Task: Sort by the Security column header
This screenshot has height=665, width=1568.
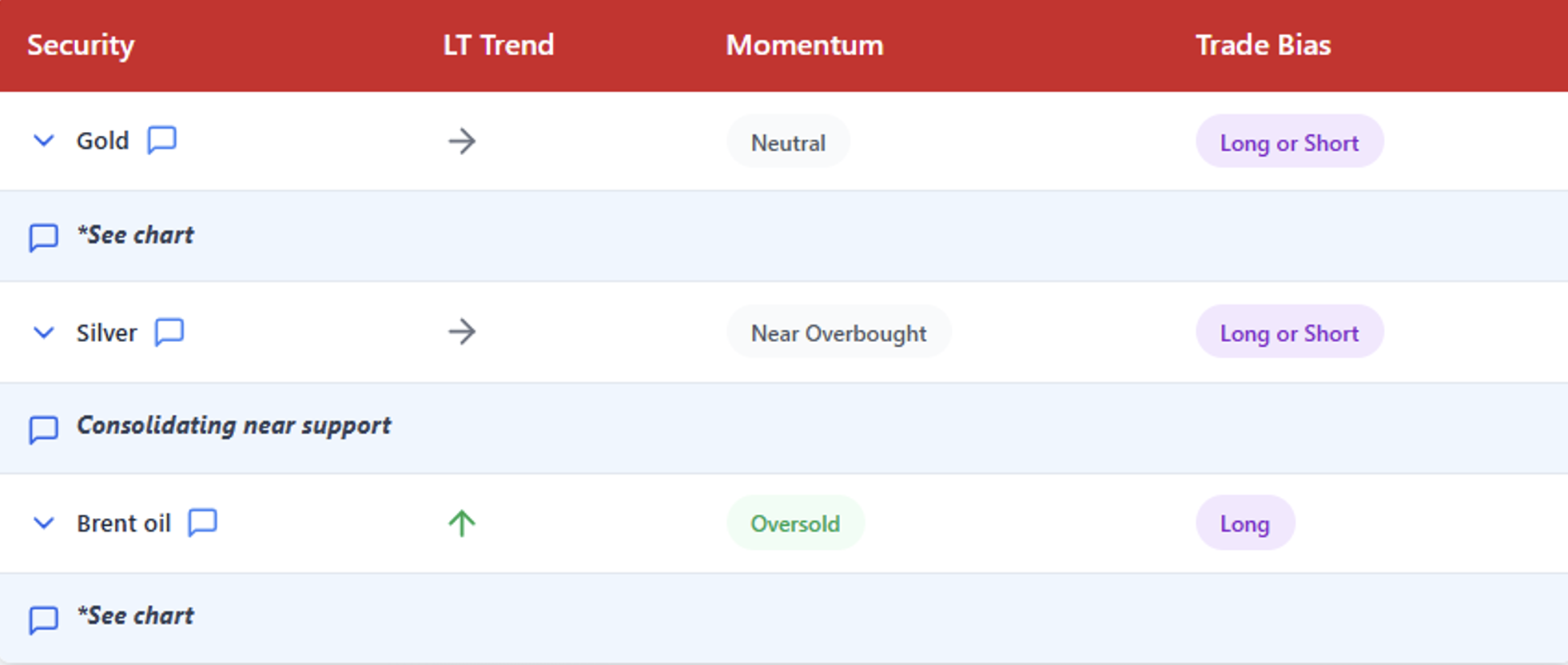Action: click(x=81, y=45)
